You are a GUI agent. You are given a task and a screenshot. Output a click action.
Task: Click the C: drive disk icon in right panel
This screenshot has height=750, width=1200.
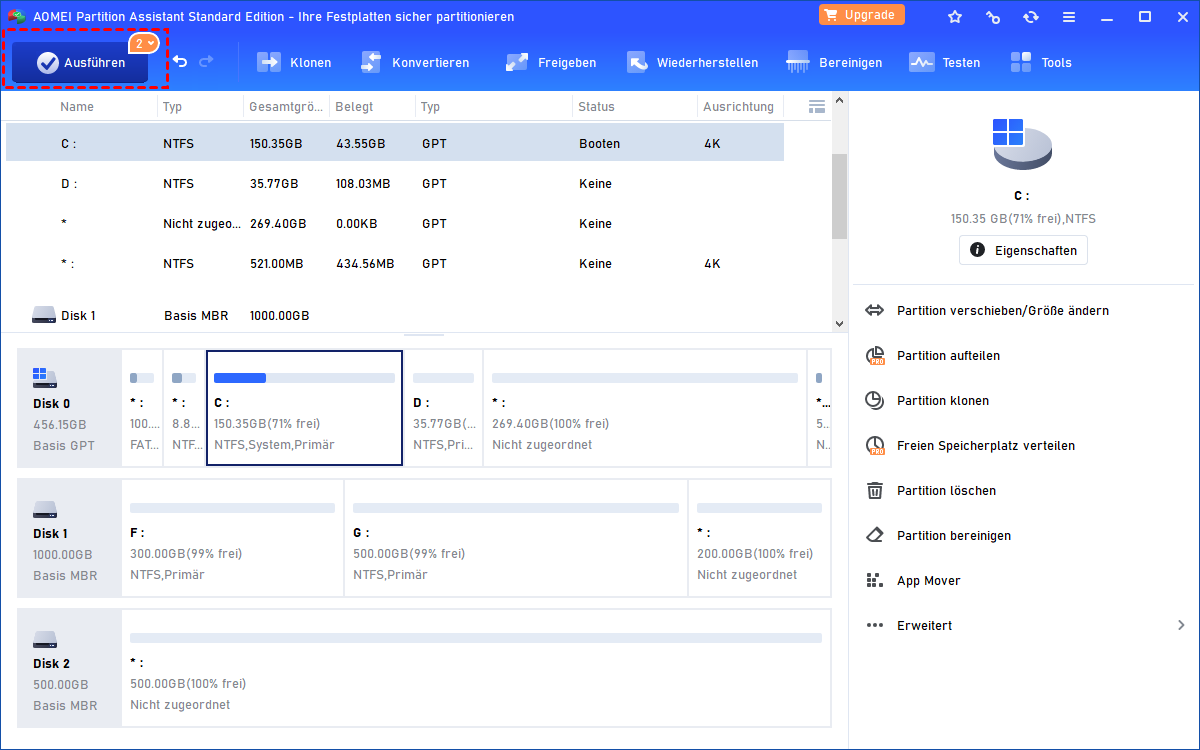click(1022, 144)
